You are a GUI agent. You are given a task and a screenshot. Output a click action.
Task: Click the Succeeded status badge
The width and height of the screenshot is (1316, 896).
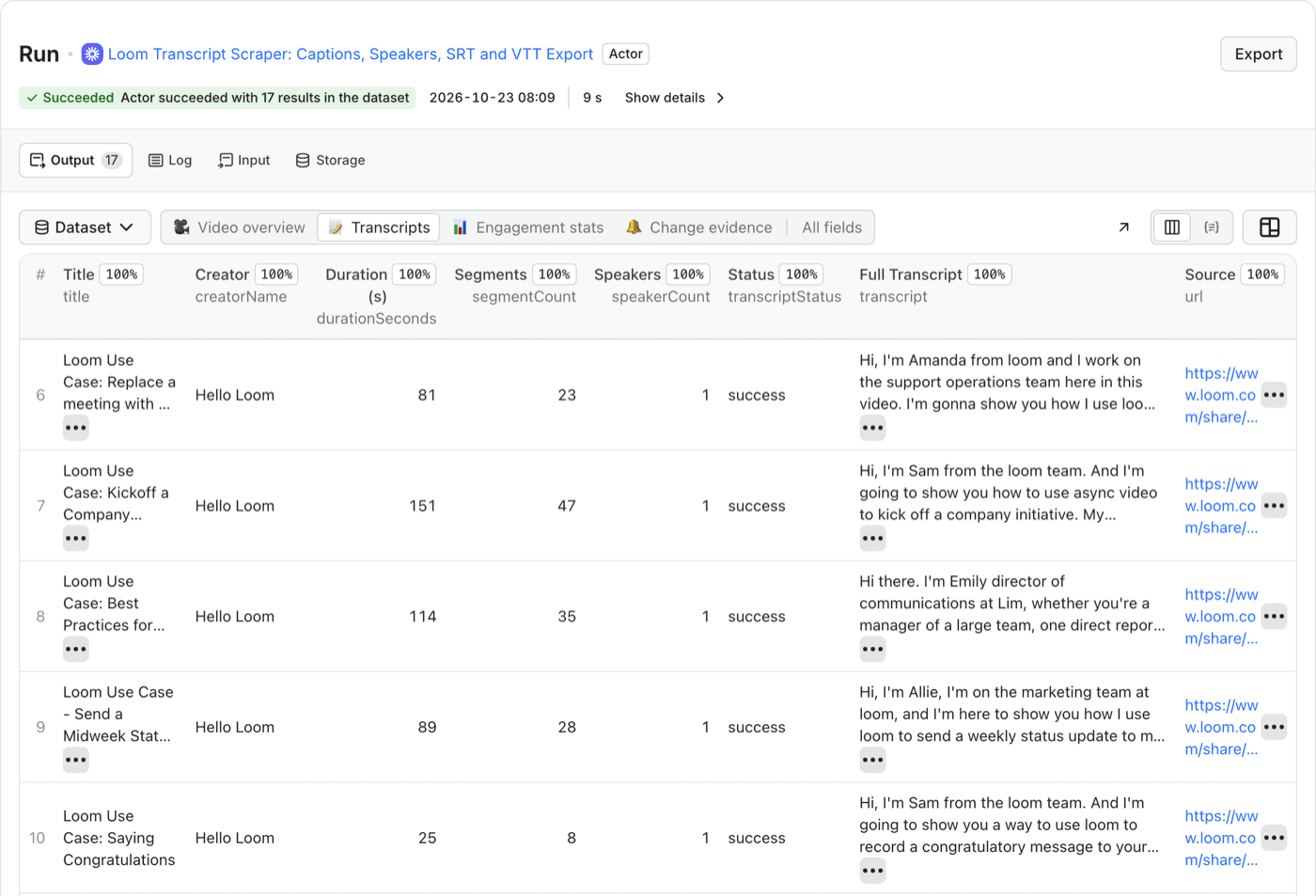[x=218, y=98]
